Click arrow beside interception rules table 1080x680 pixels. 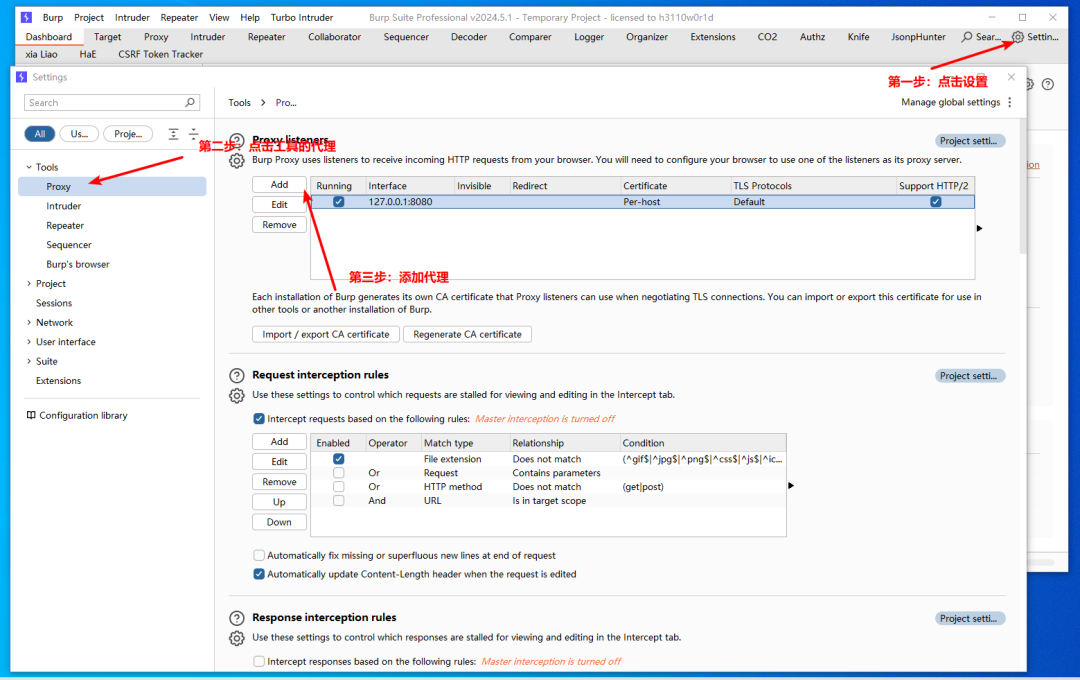(x=791, y=486)
